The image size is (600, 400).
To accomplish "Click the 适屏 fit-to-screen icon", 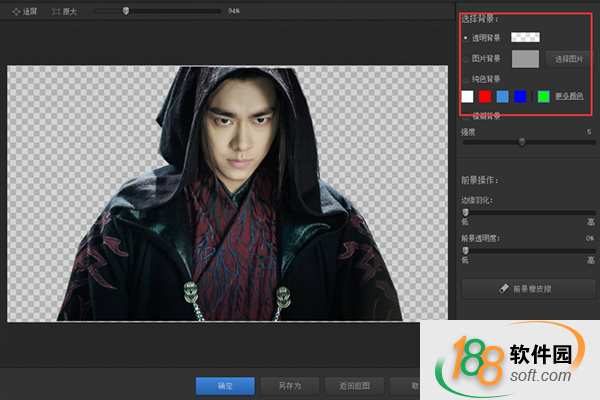I will pyautogui.click(x=16, y=12).
